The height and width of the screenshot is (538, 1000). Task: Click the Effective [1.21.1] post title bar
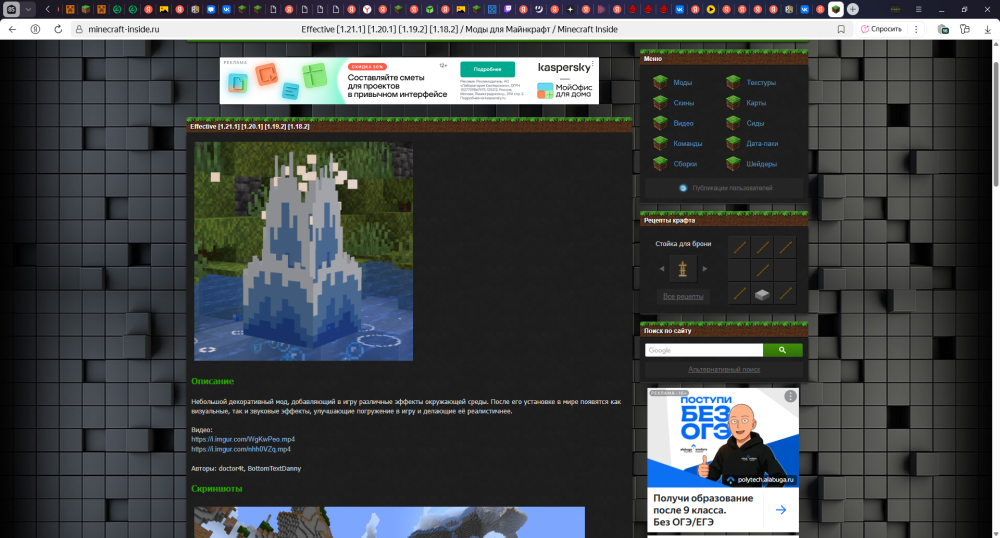(x=409, y=126)
